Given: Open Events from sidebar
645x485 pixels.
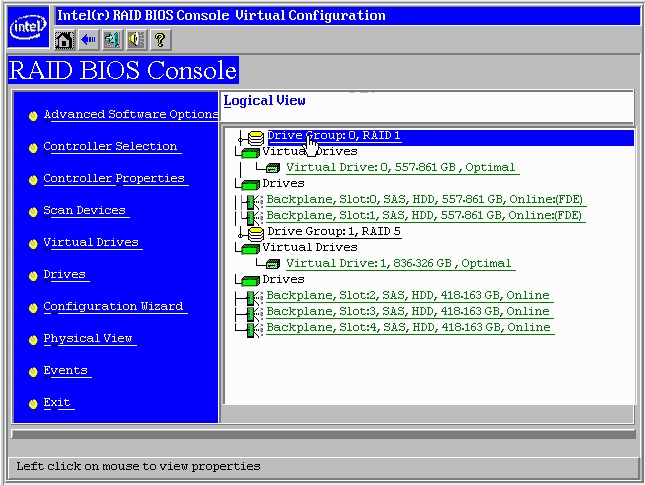Looking at the screenshot, I should [x=65, y=370].
